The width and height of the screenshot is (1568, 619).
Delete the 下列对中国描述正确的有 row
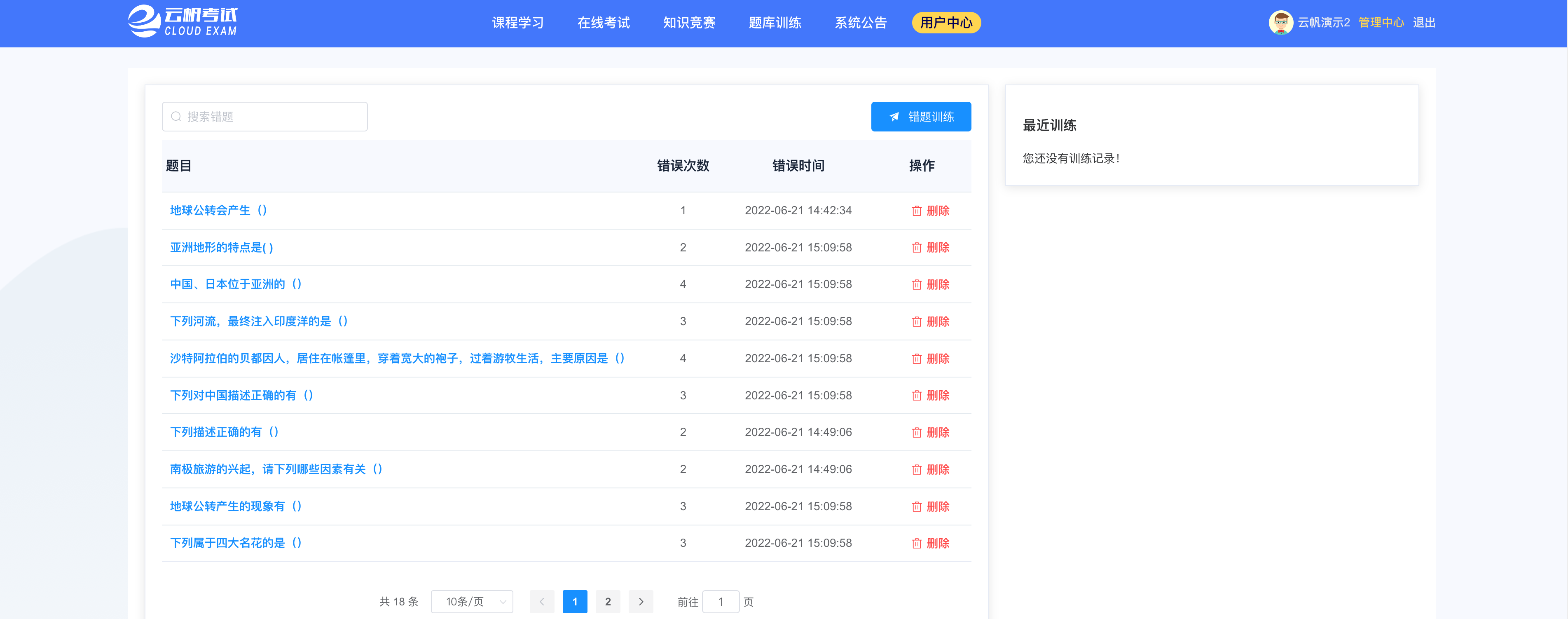[930, 395]
